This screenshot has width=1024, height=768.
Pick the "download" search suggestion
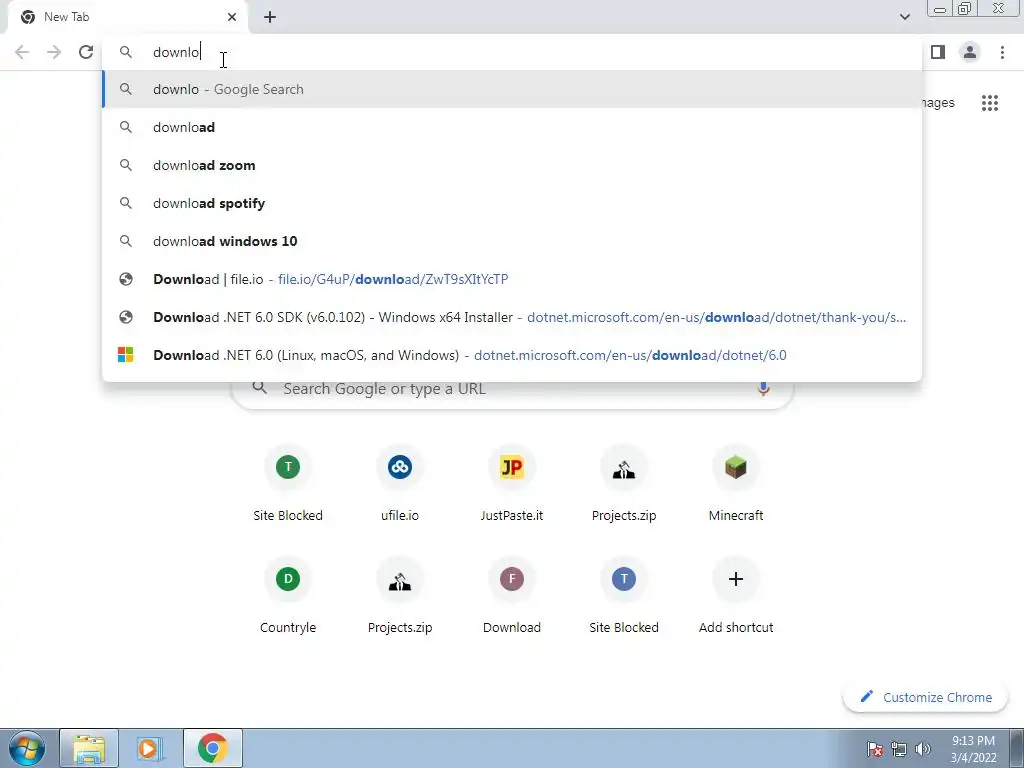[x=512, y=127]
